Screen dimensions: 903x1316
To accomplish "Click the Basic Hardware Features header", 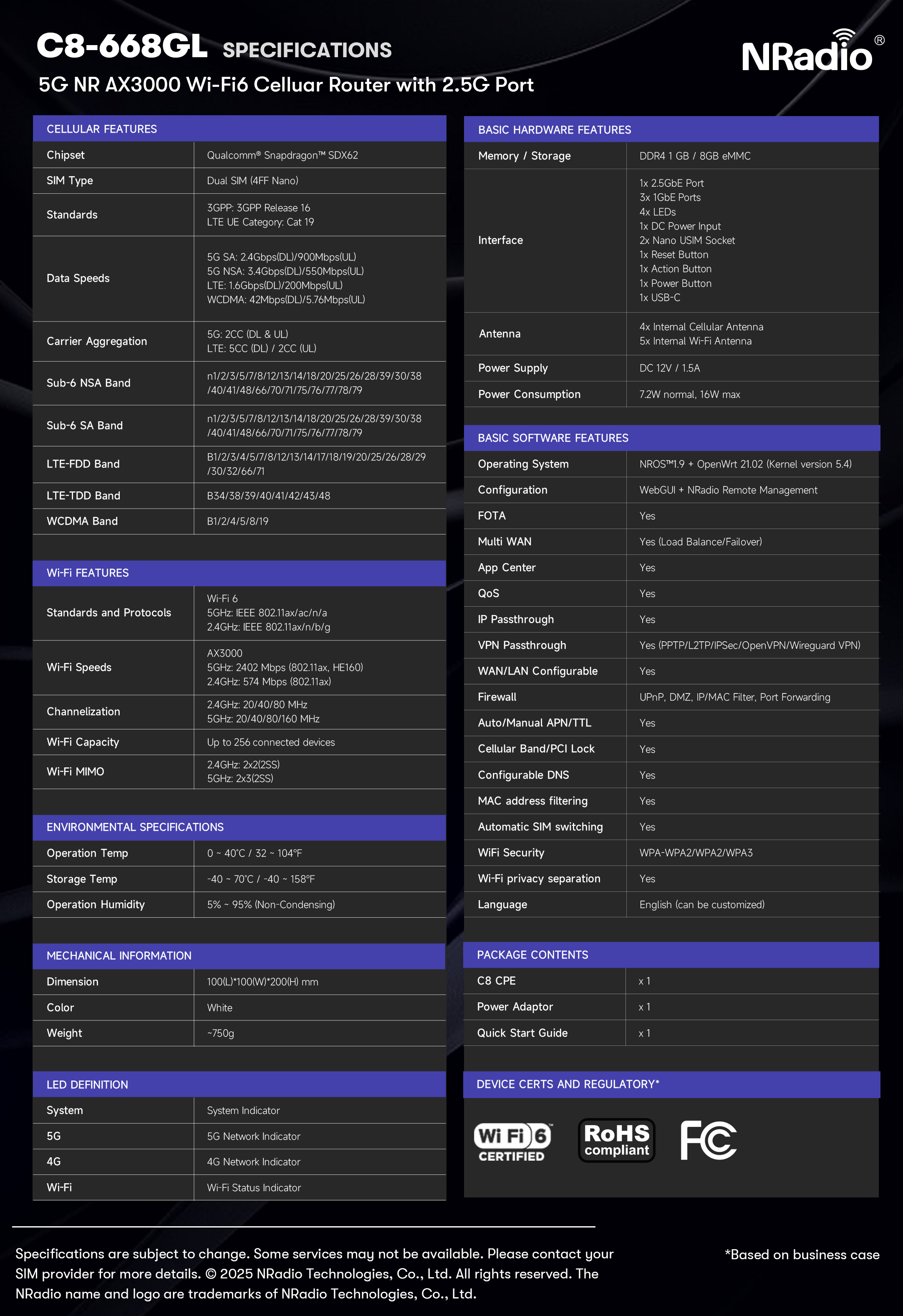I will pos(554,130).
